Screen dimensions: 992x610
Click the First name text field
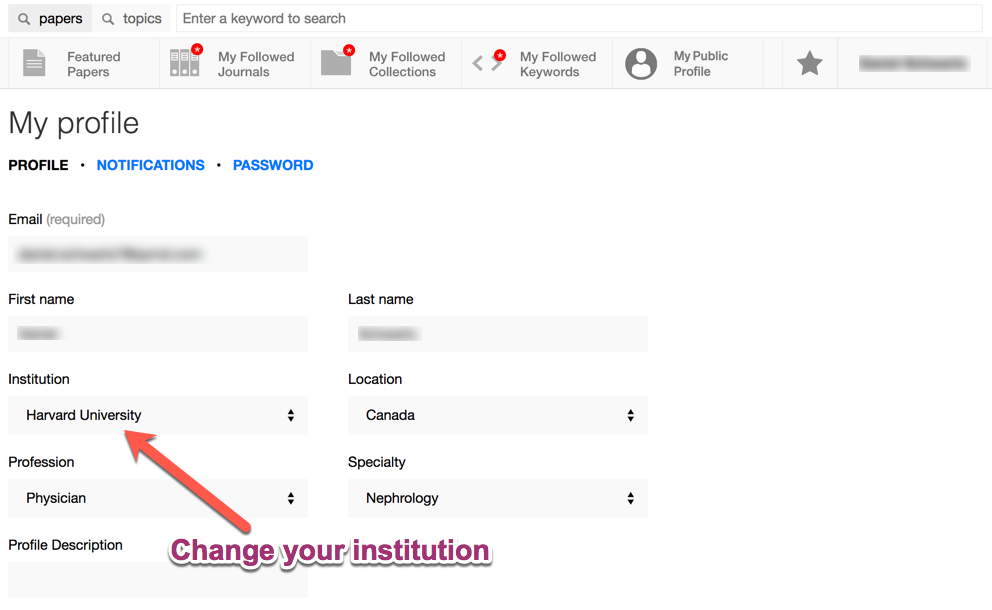click(157, 333)
